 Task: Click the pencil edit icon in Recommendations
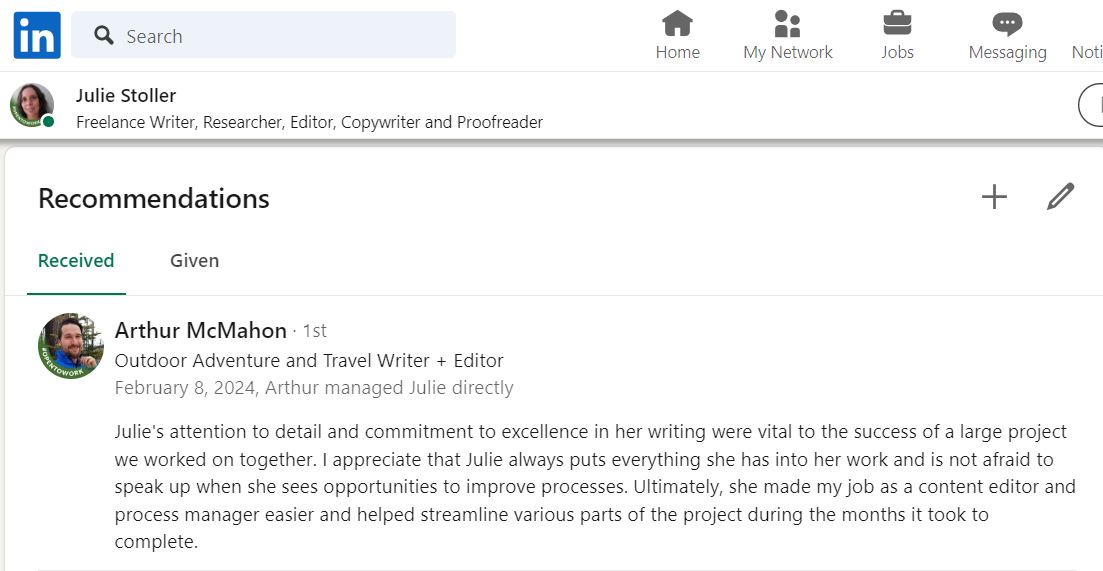pyautogui.click(x=1060, y=197)
